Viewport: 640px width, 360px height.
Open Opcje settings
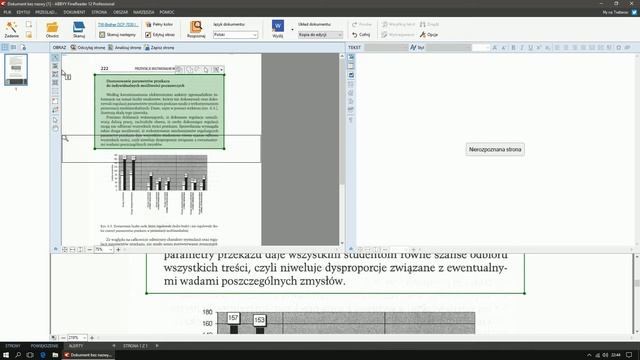(429, 35)
